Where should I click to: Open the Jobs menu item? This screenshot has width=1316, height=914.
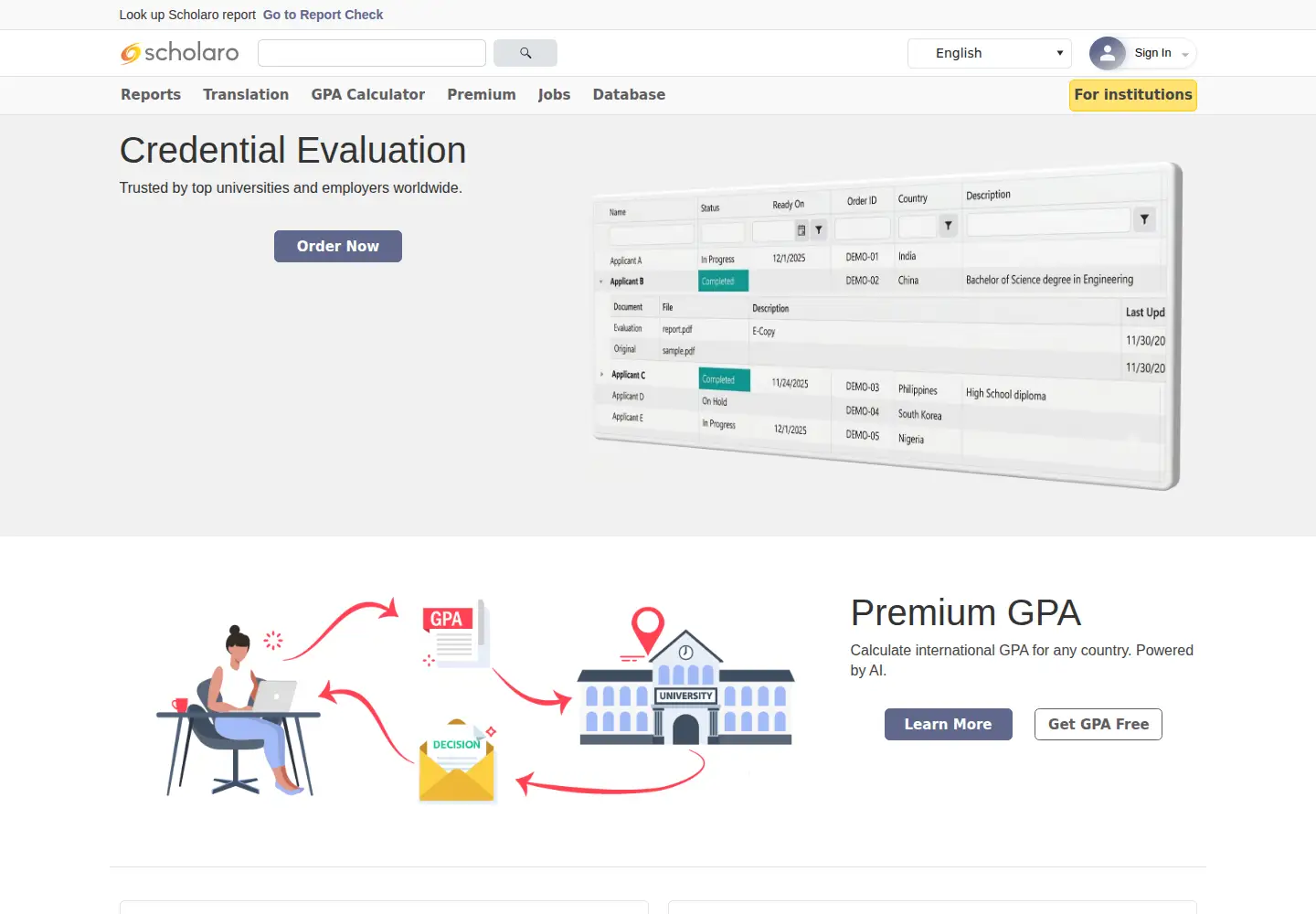click(554, 94)
